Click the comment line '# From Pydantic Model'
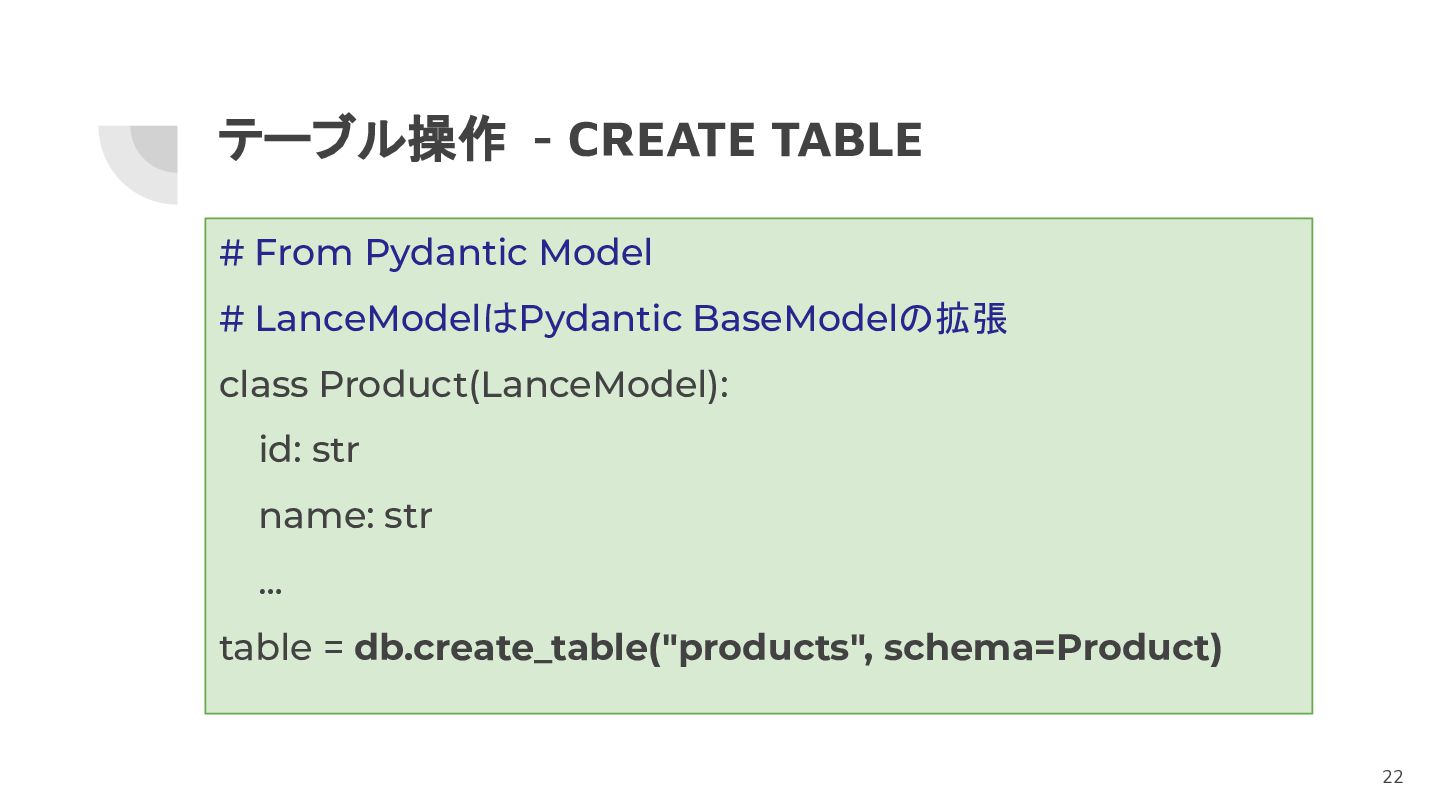Screen dimensions: 1440x810 (436, 253)
